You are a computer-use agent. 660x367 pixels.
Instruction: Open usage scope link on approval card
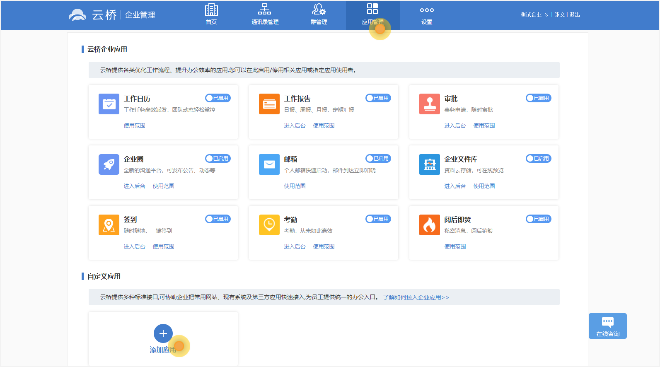(484, 125)
